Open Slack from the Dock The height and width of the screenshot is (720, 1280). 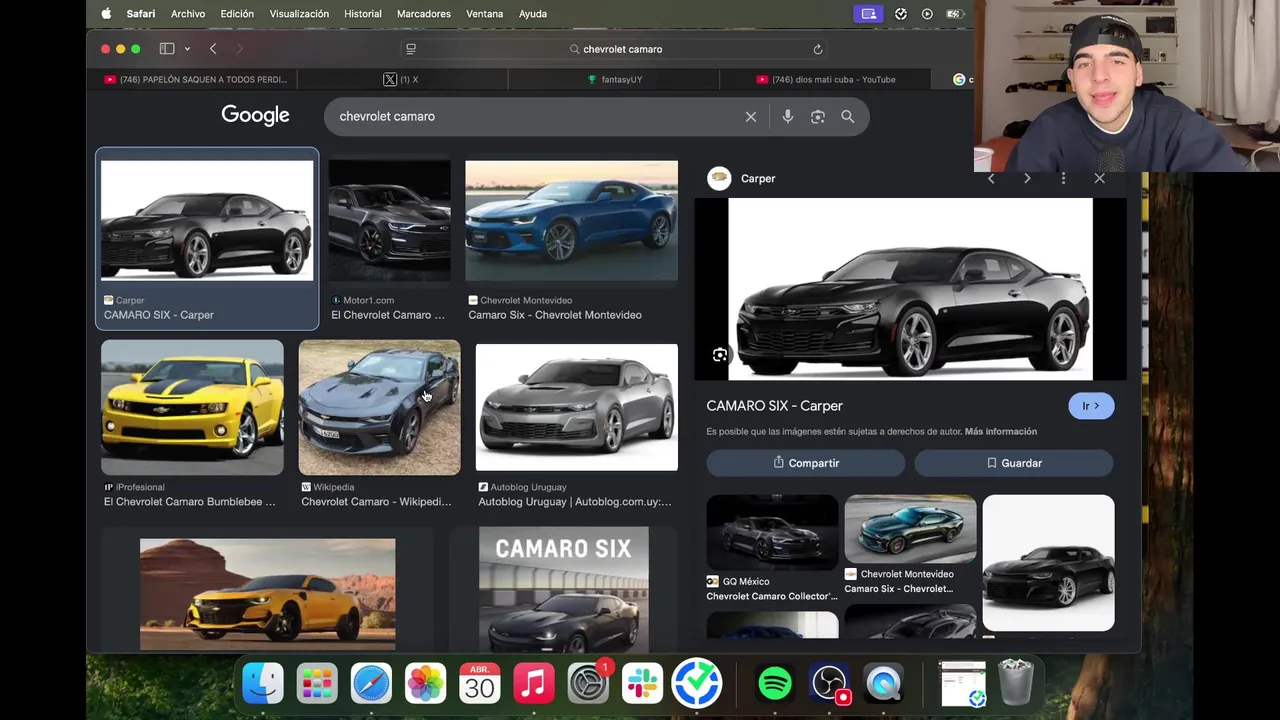(x=642, y=684)
